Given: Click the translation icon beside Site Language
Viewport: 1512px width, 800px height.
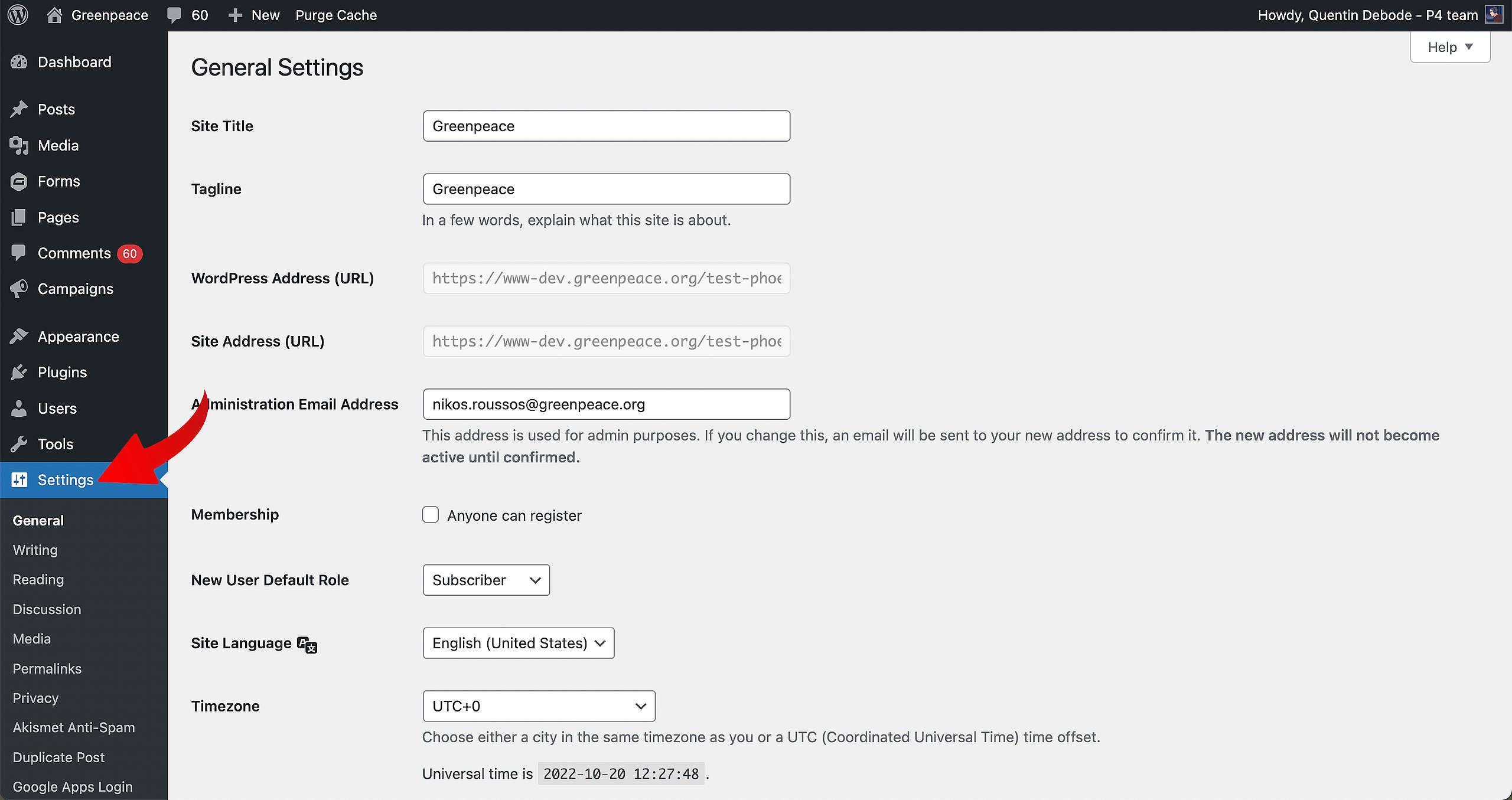Looking at the screenshot, I should pyautogui.click(x=307, y=644).
